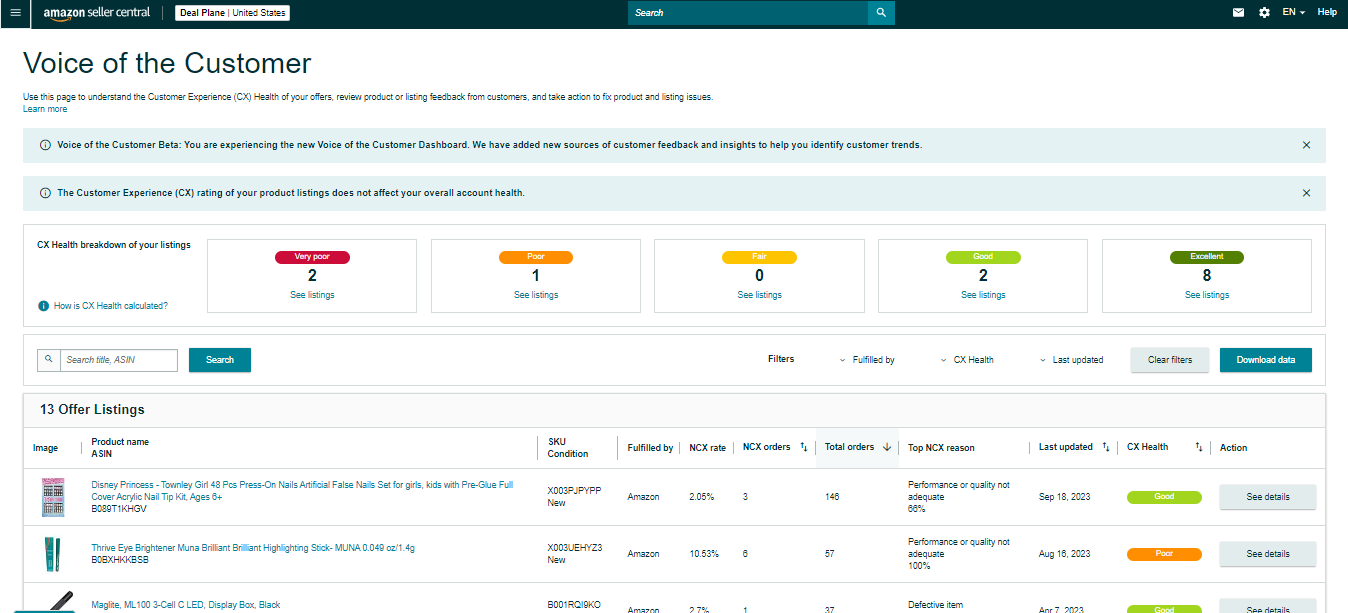This screenshot has width=1348, height=613.
Task: Open the Deal Plane United States account switcher
Action: [233, 13]
